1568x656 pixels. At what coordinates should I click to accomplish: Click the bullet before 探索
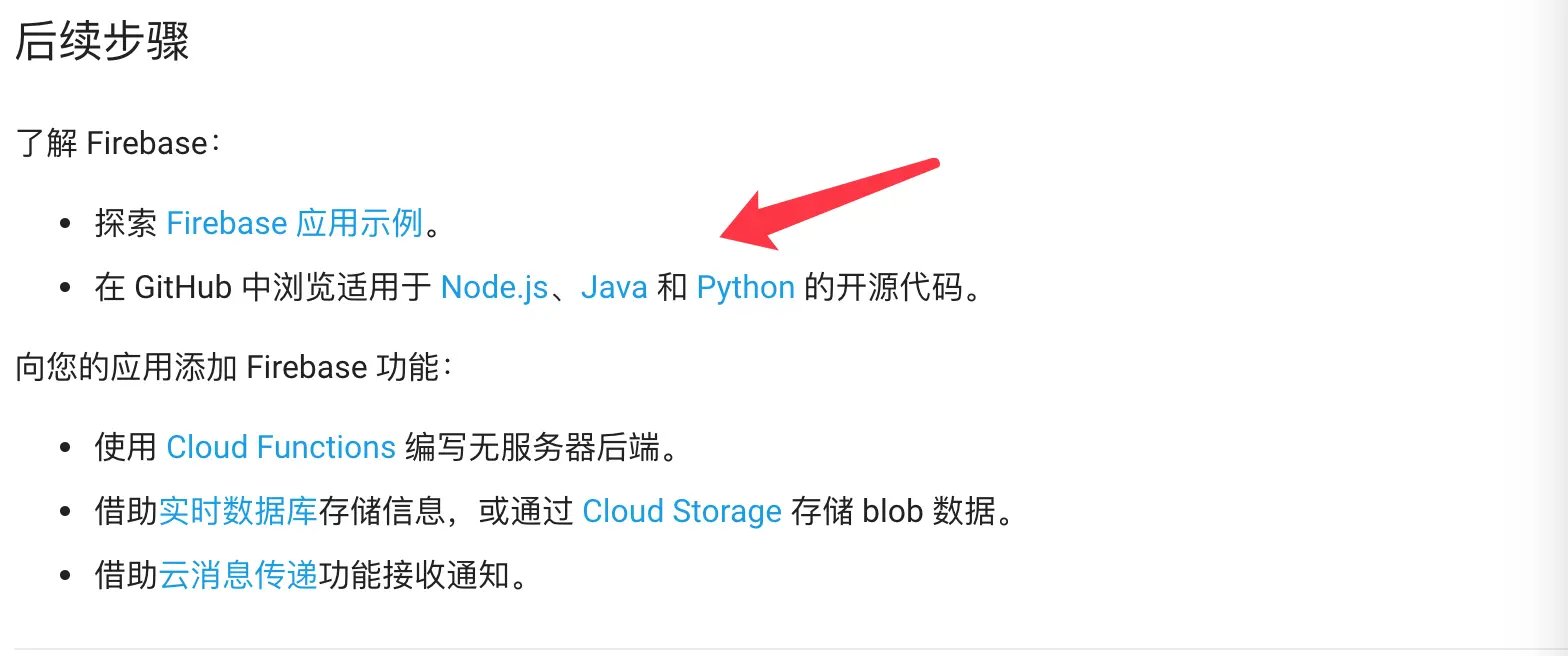[x=66, y=224]
